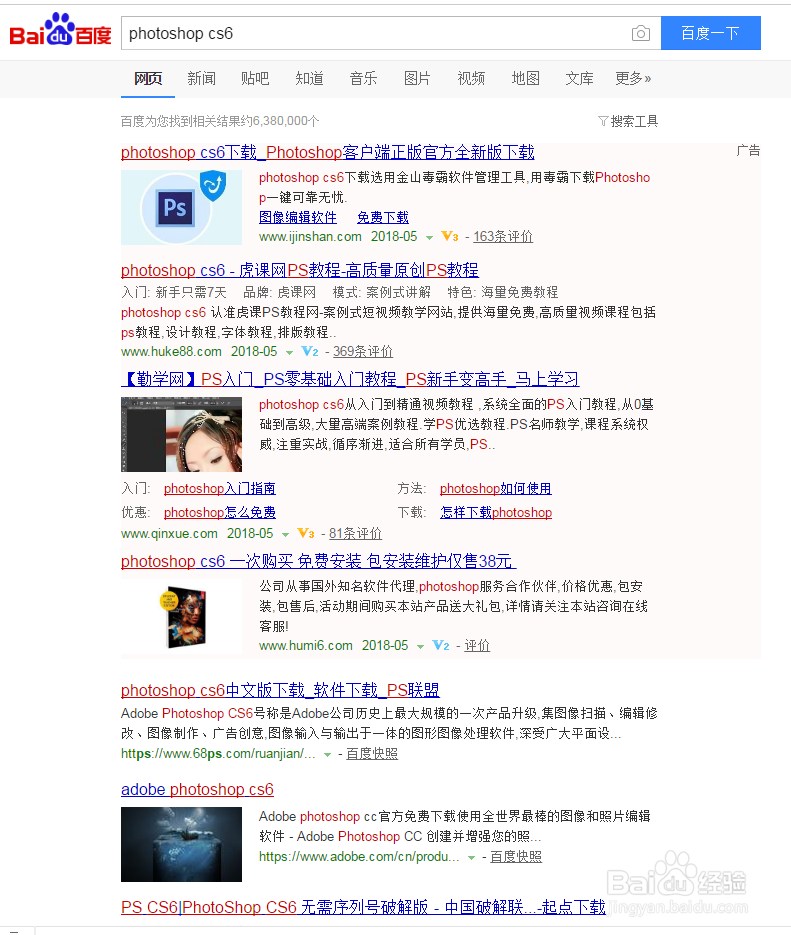Open PS CS6 无需序列号破解版 result
791x935 pixels.
363,908
